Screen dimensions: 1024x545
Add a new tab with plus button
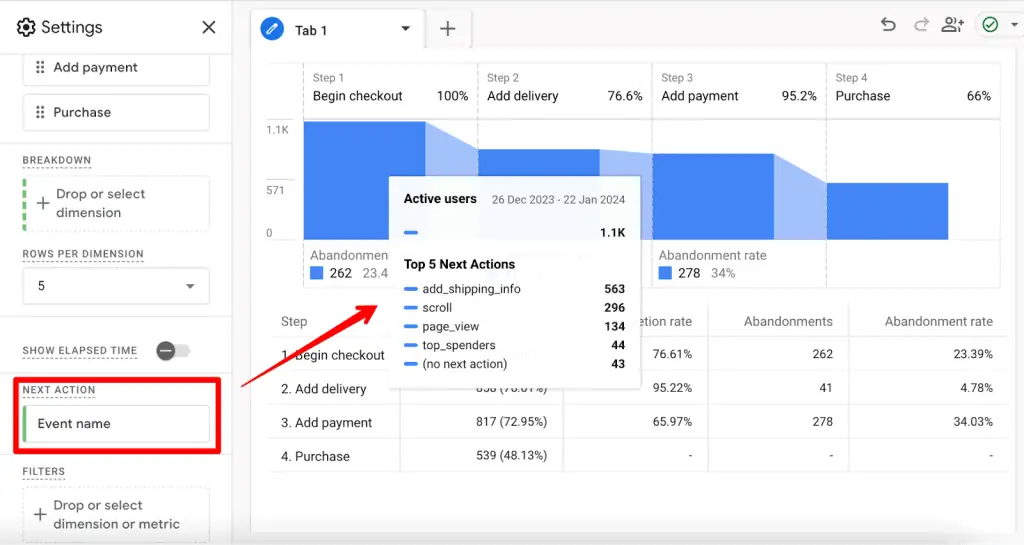click(447, 29)
